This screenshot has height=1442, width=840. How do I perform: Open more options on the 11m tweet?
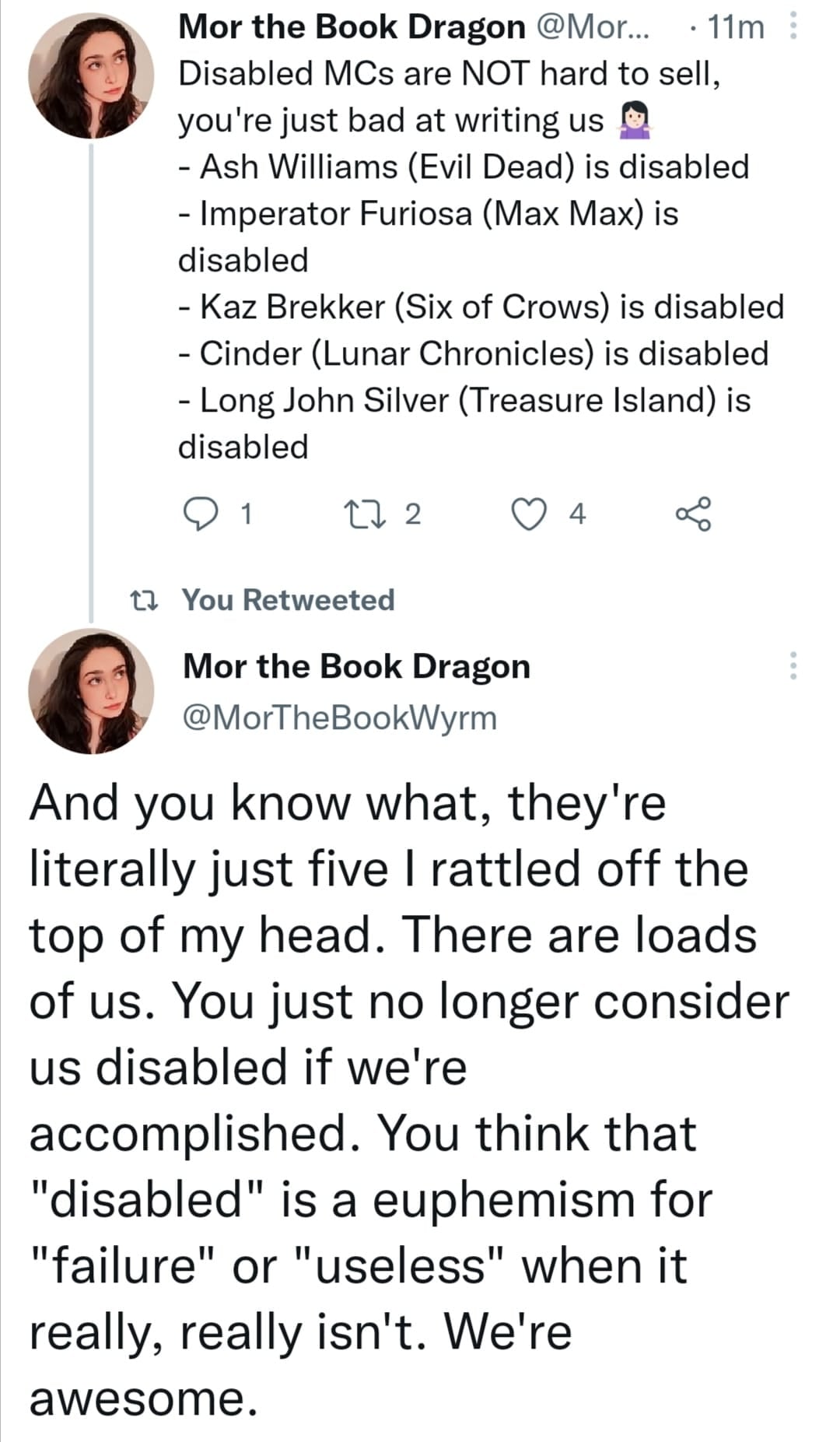[793, 28]
